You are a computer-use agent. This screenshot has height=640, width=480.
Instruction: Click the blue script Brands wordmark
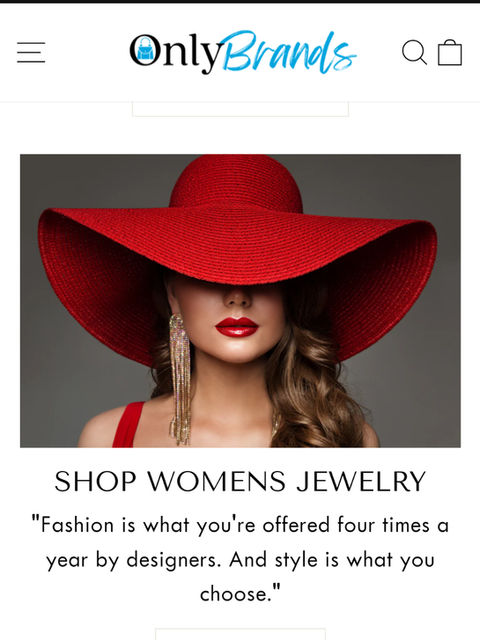coord(289,52)
